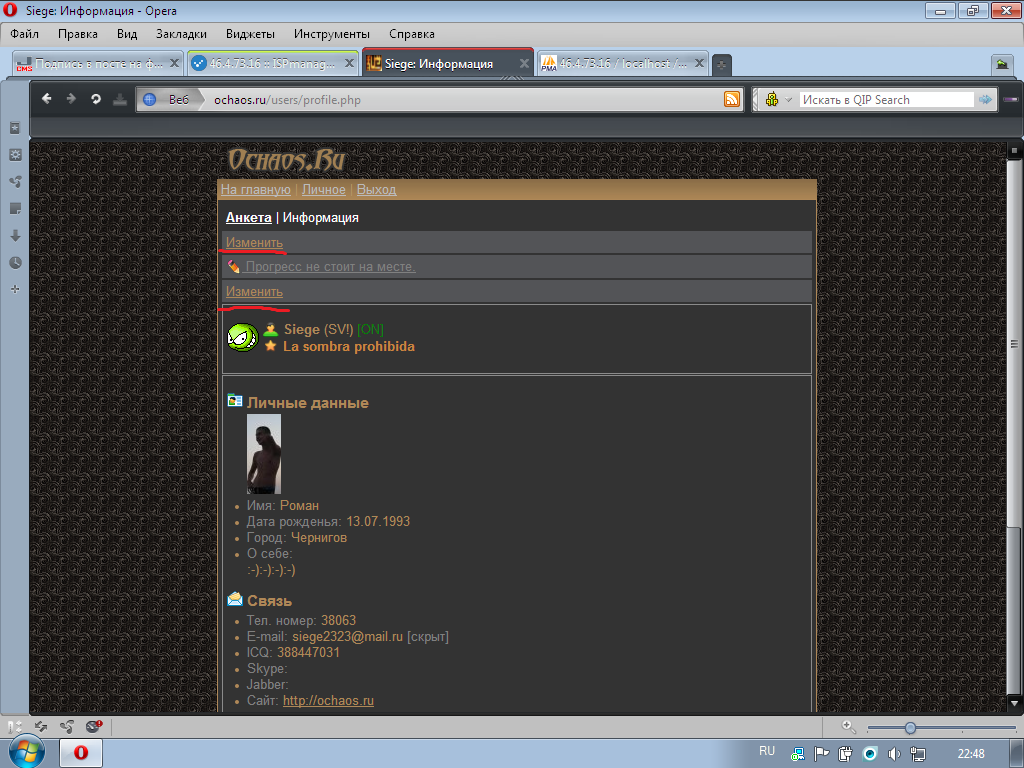Toggle the panels sidebar from the status bar

point(14,726)
